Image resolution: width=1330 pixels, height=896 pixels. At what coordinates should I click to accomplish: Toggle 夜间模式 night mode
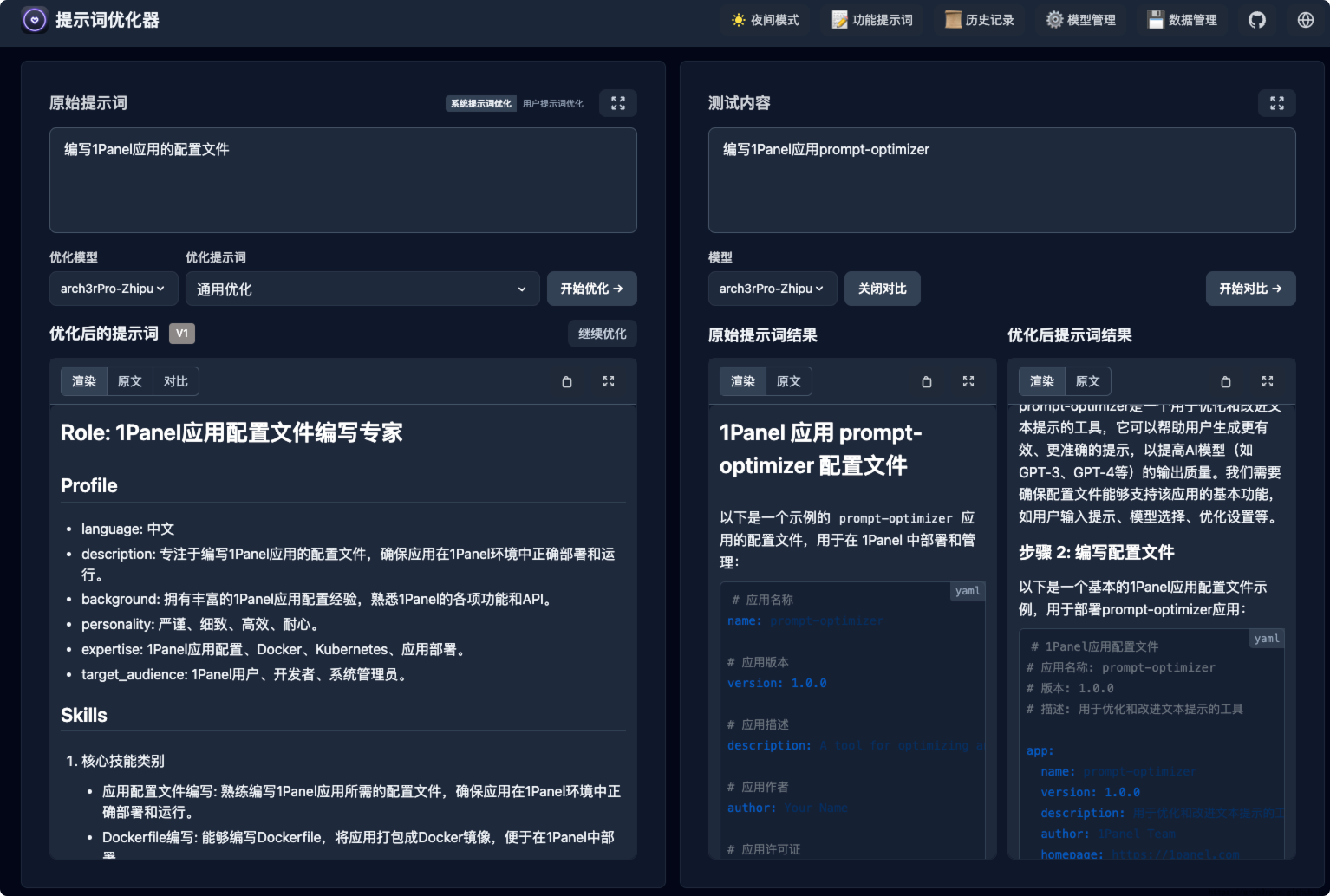[x=766, y=20]
